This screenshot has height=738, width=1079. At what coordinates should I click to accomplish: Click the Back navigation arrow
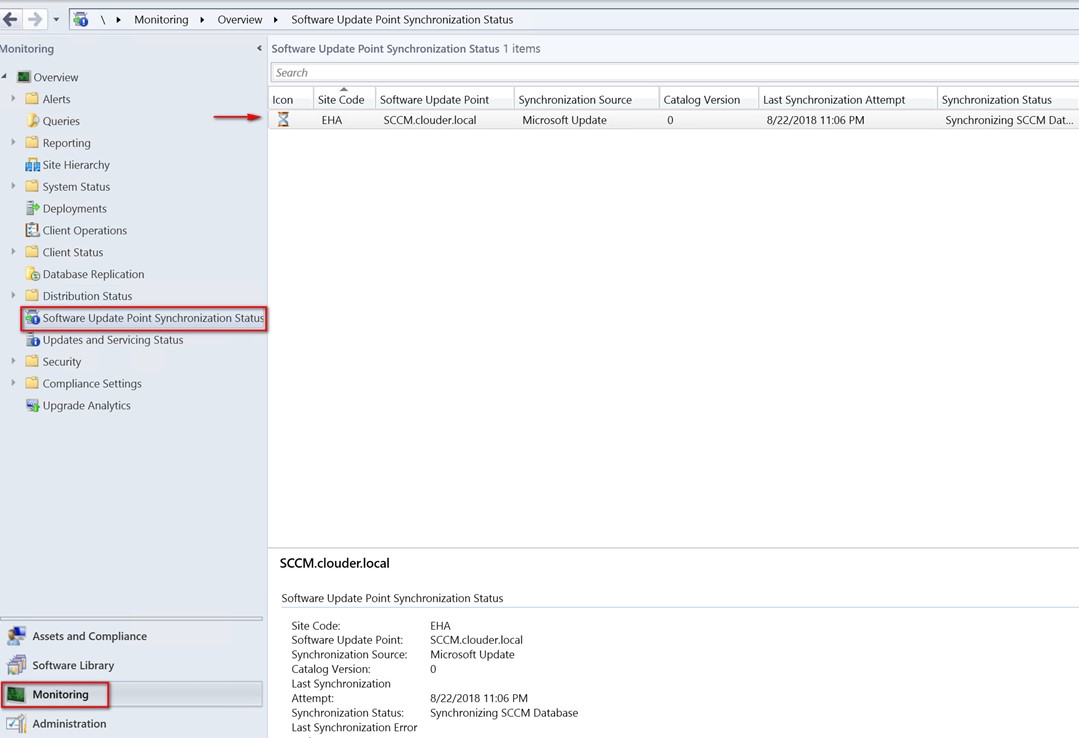[10, 19]
